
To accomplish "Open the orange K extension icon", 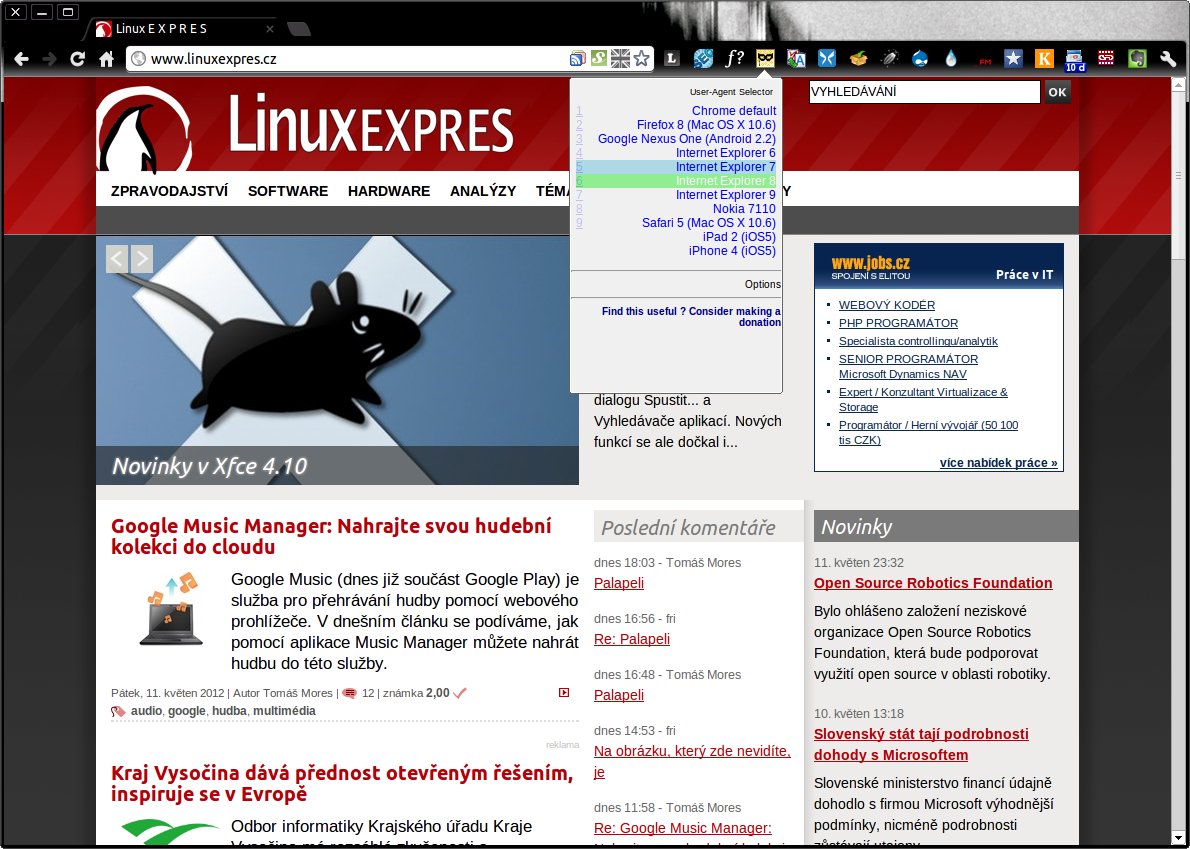I will pyautogui.click(x=1044, y=58).
